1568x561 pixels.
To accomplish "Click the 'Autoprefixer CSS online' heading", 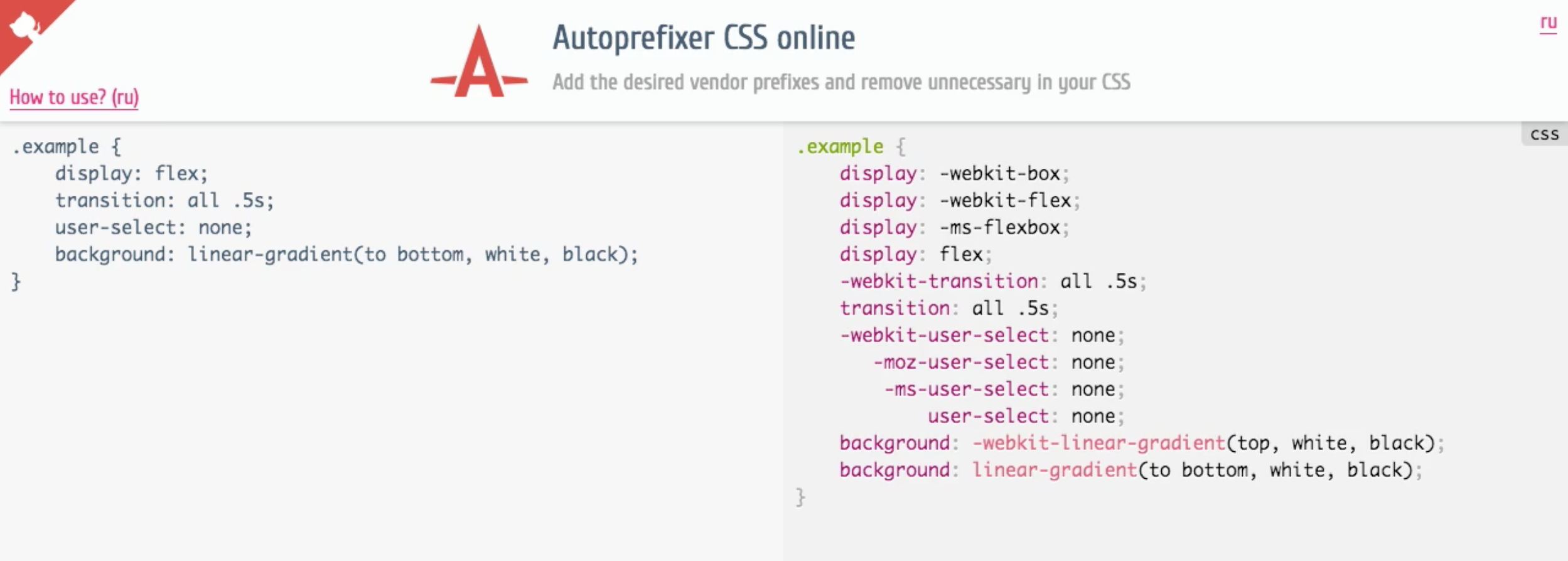I will (x=703, y=38).
